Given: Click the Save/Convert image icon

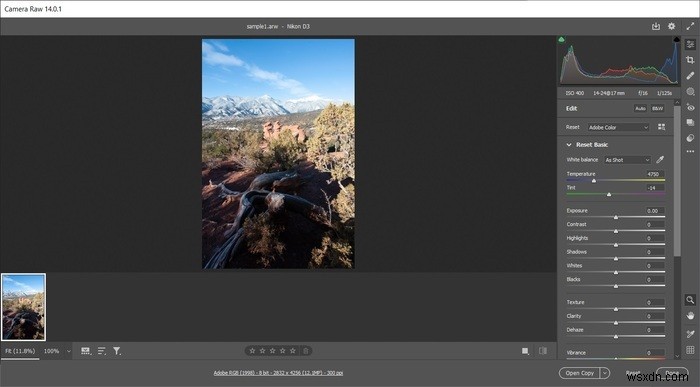Looking at the screenshot, I should click(x=655, y=26).
